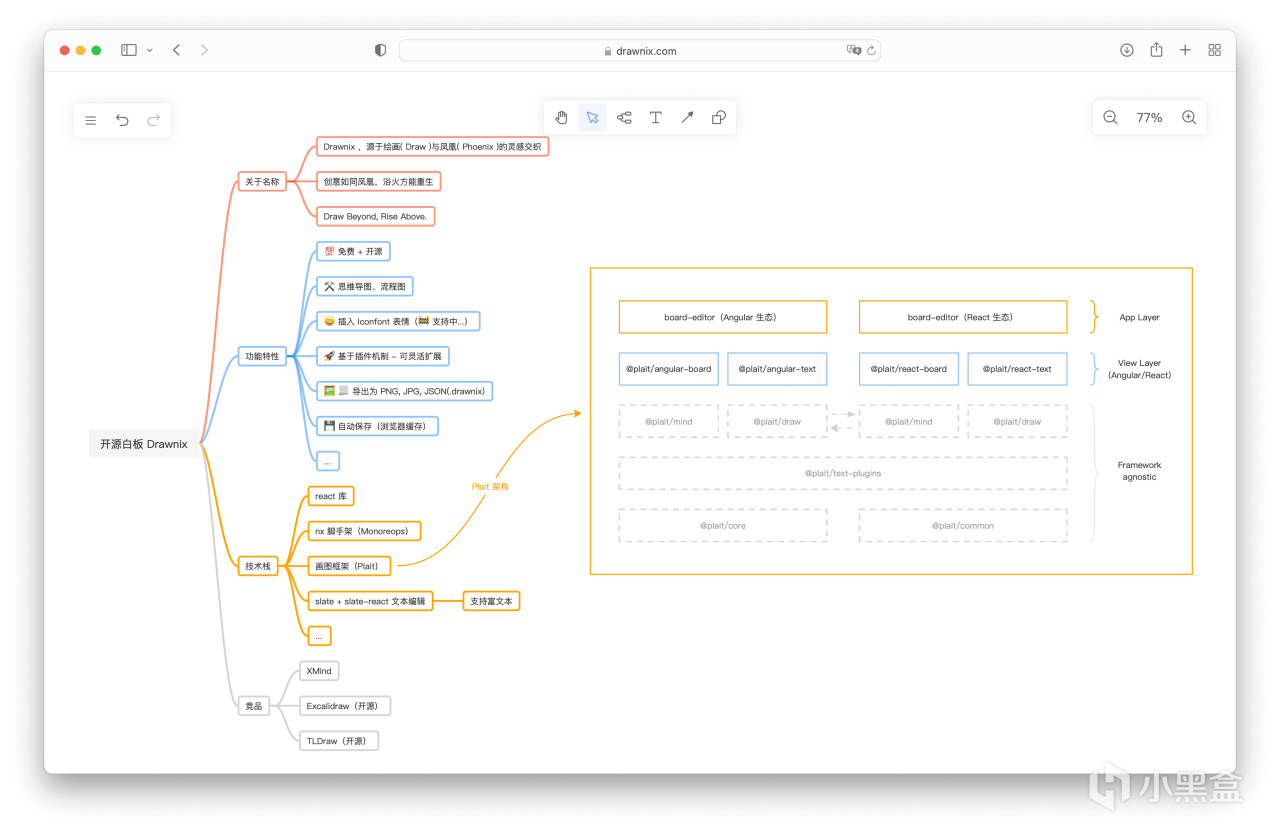Select the XMind node
Screen dimensions: 1280x832
(319, 671)
